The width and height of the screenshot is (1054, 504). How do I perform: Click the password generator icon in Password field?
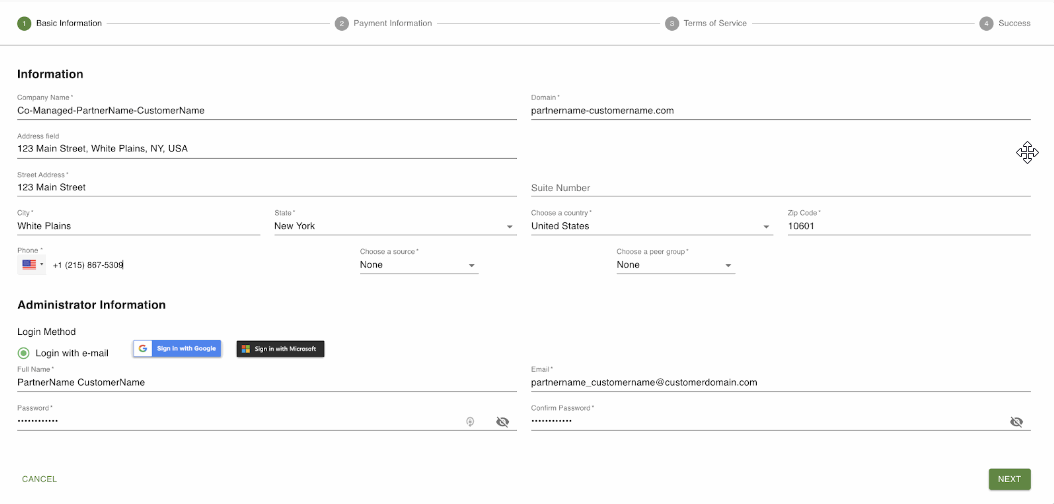pyautogui.click(x=470, y=422)
